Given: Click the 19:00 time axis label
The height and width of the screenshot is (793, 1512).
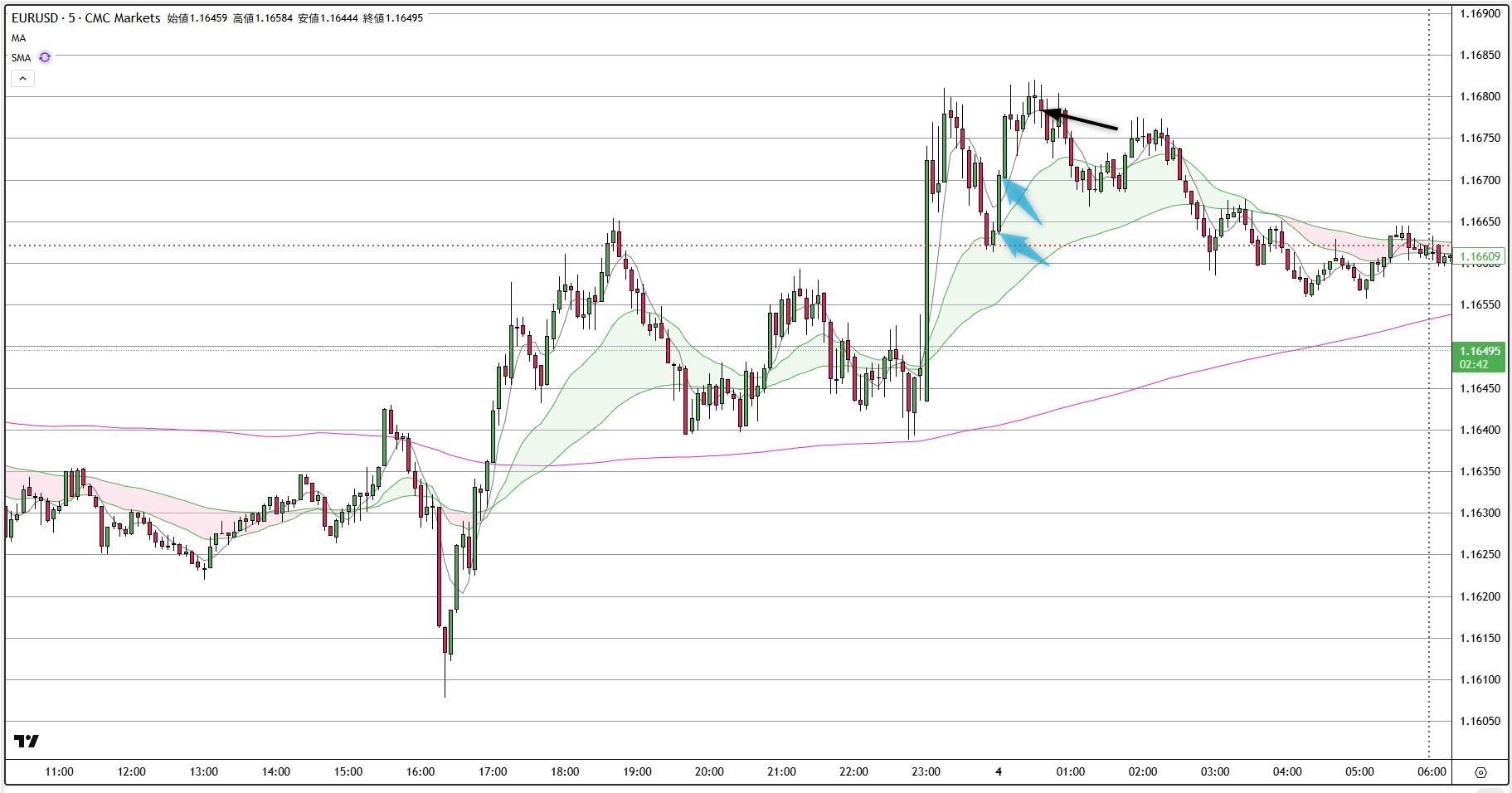Looking at the screenshot, I should click(637, 771).
